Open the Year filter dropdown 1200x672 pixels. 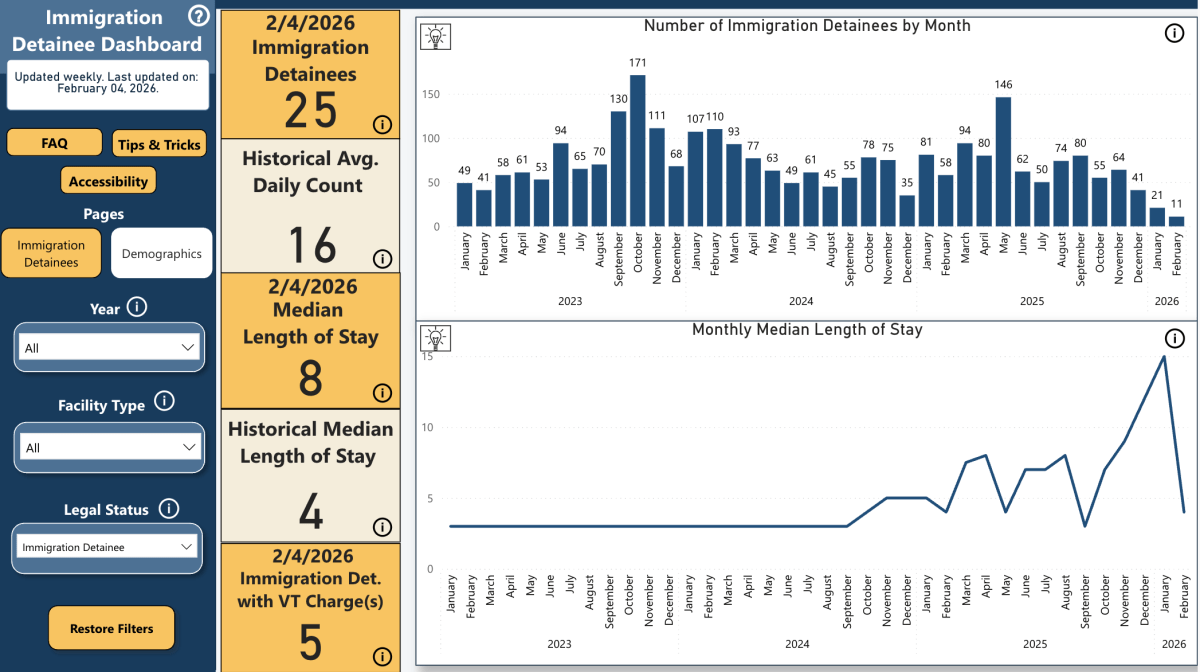point(109,346)
